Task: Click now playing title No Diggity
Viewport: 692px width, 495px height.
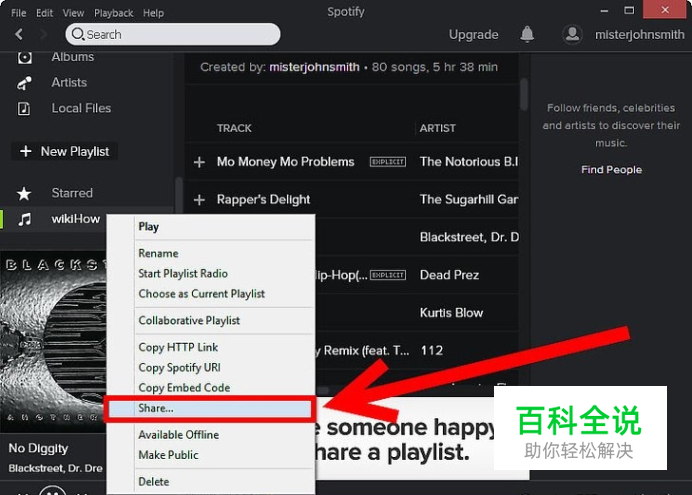Action: coord(38,448)
